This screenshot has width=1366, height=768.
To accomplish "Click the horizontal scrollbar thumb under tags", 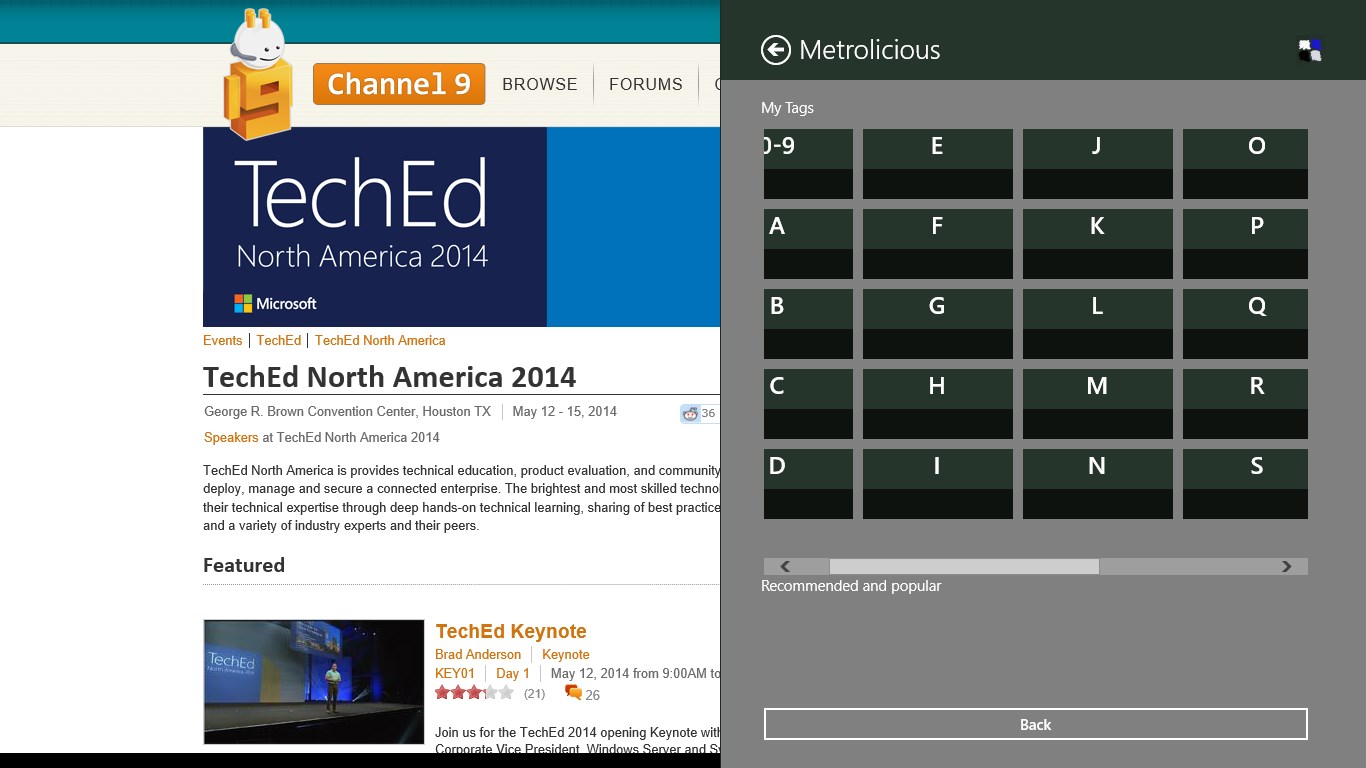I will 964,566.
